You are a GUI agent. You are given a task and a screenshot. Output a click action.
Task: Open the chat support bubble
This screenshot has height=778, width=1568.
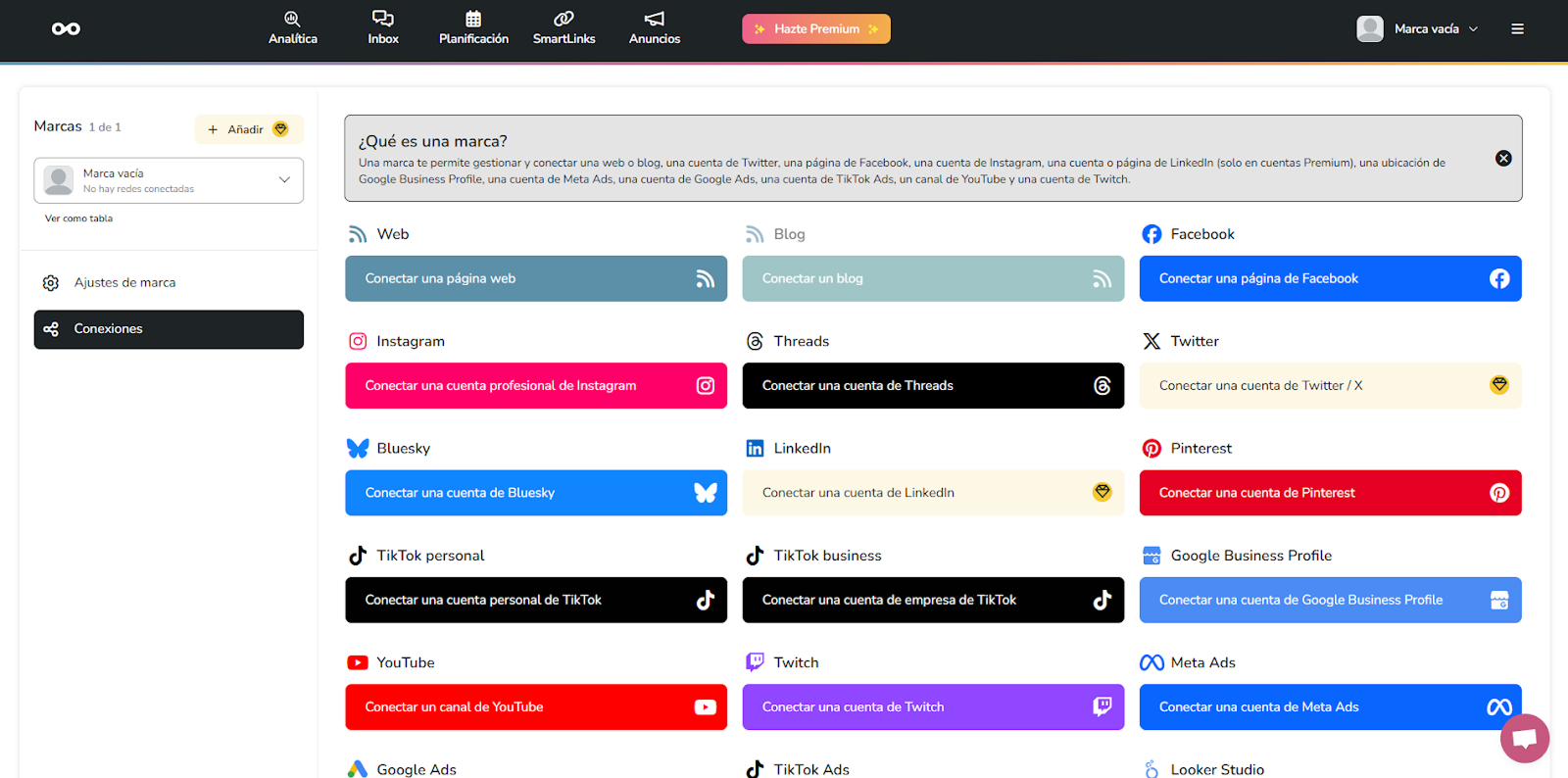click(x=1524, y=738)
